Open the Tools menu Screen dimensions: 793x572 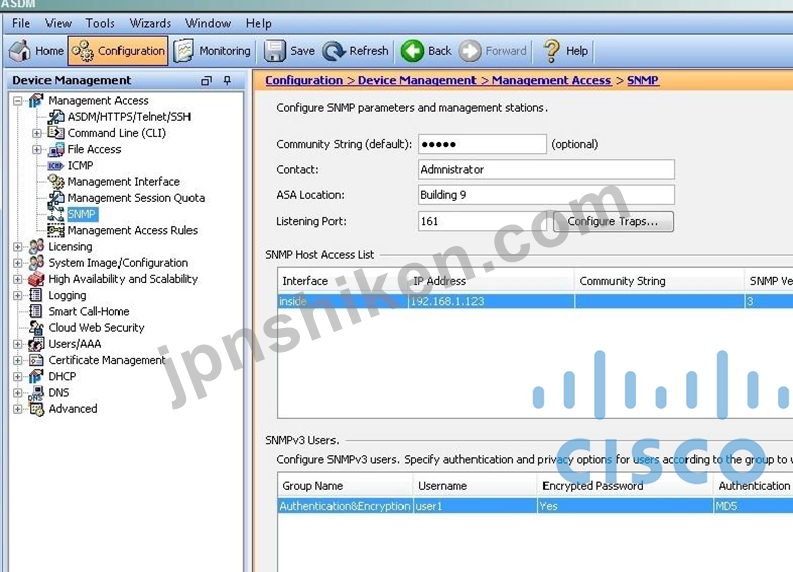point(100,23)
